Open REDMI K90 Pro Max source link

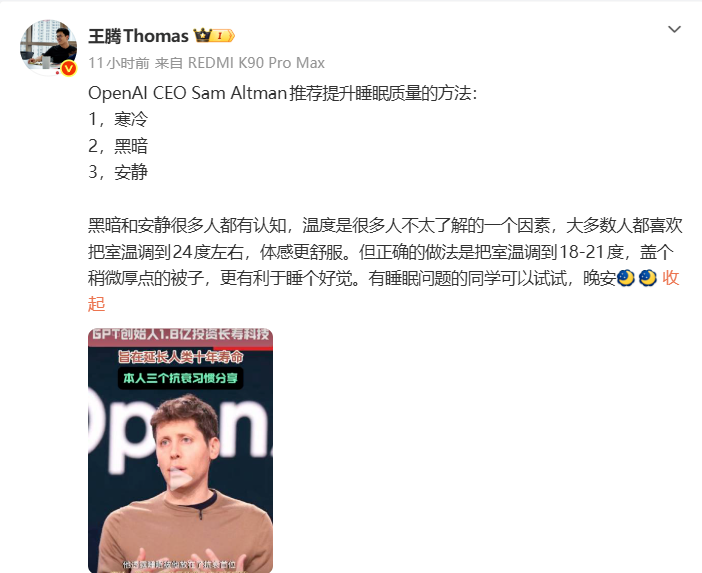tap(256, 63)
